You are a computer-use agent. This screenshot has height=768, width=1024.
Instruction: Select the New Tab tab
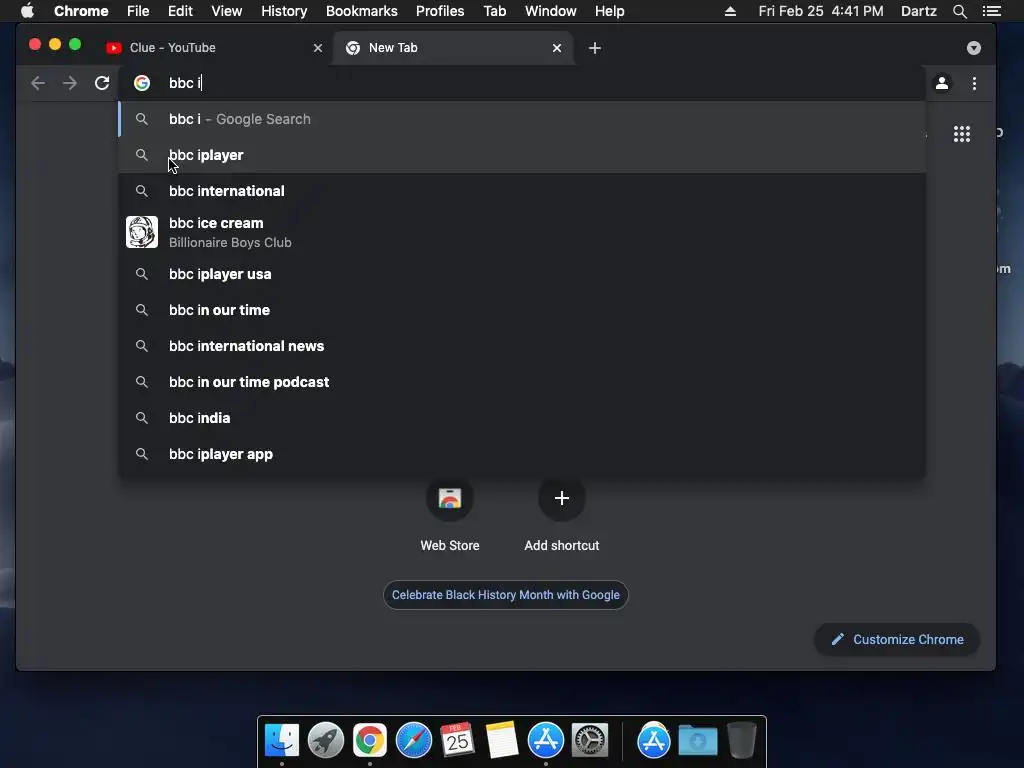click(451, 48)
